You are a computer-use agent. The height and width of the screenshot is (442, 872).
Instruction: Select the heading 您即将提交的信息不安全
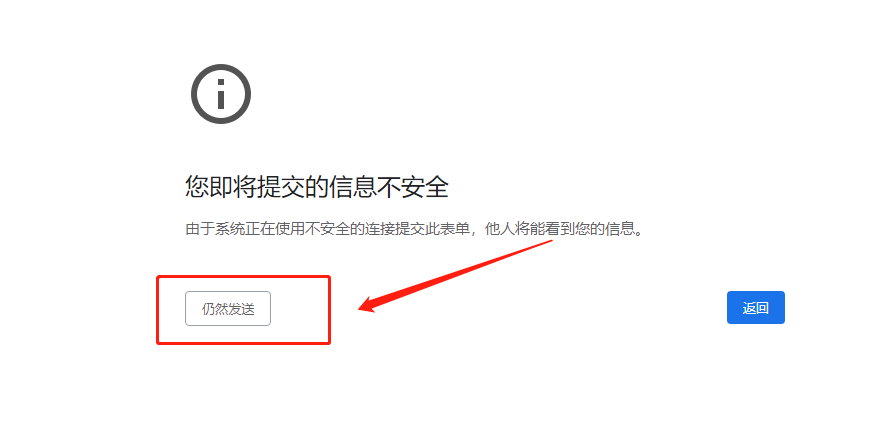(x=316, y=186)
